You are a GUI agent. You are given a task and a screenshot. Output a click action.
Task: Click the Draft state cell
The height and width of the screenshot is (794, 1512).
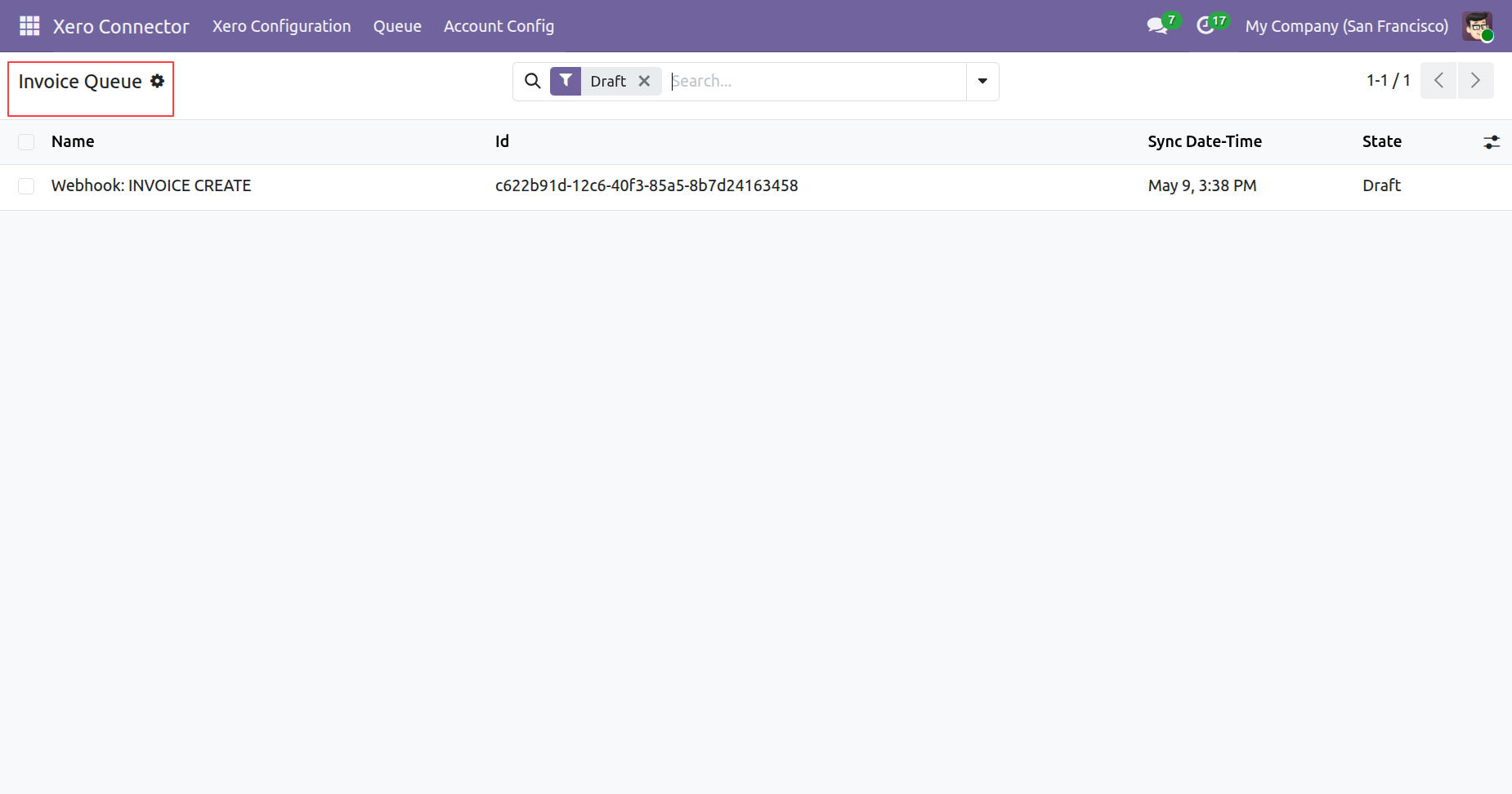tap(1381, 185)
